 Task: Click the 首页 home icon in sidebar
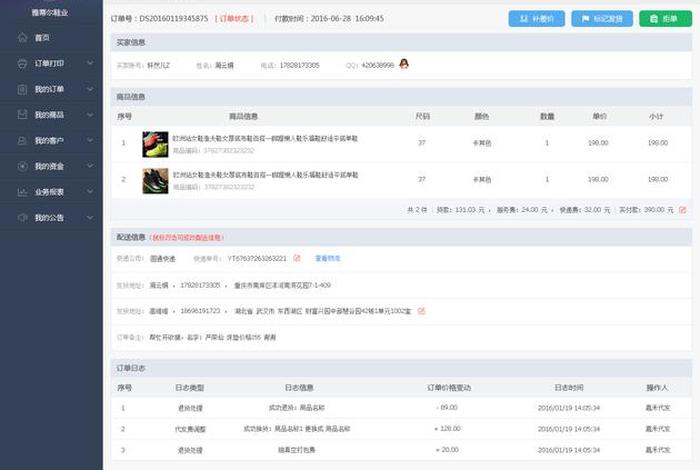(x=22, y=38)
